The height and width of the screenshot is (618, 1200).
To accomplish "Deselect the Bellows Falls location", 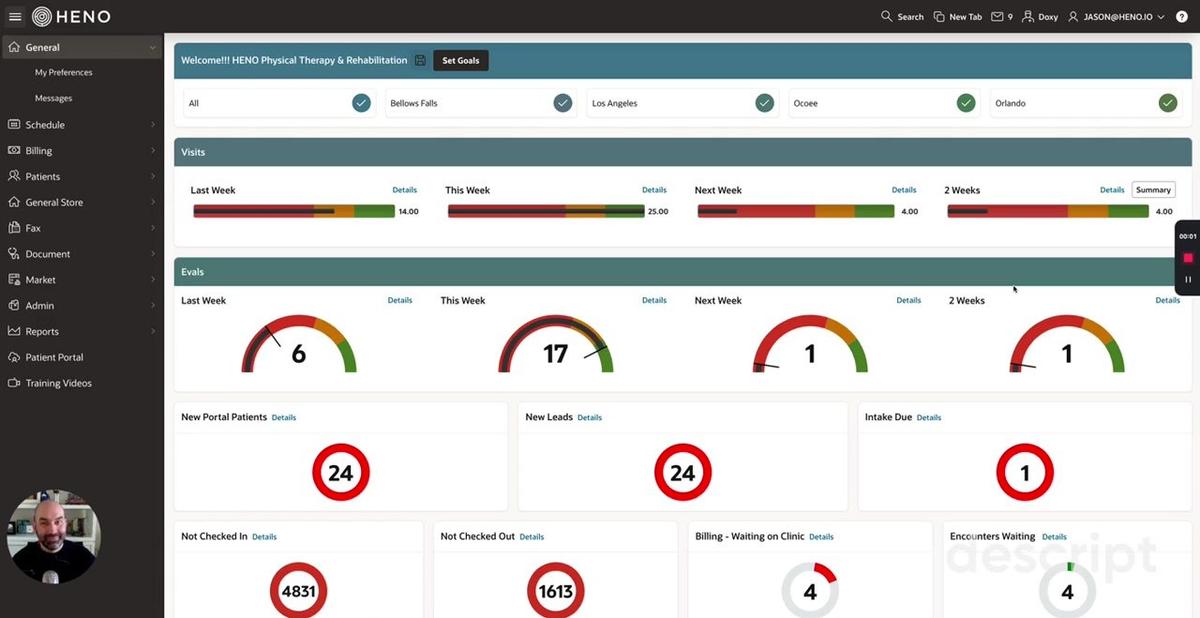I will coord(563,102).
